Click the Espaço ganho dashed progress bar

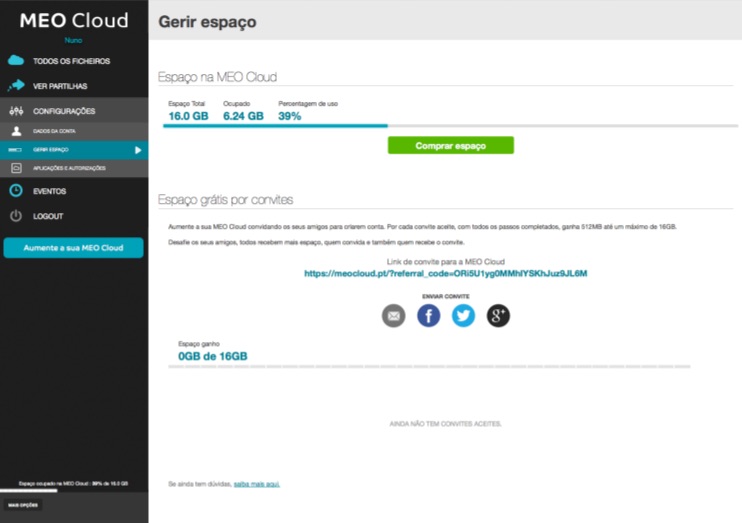click(429, 366)
